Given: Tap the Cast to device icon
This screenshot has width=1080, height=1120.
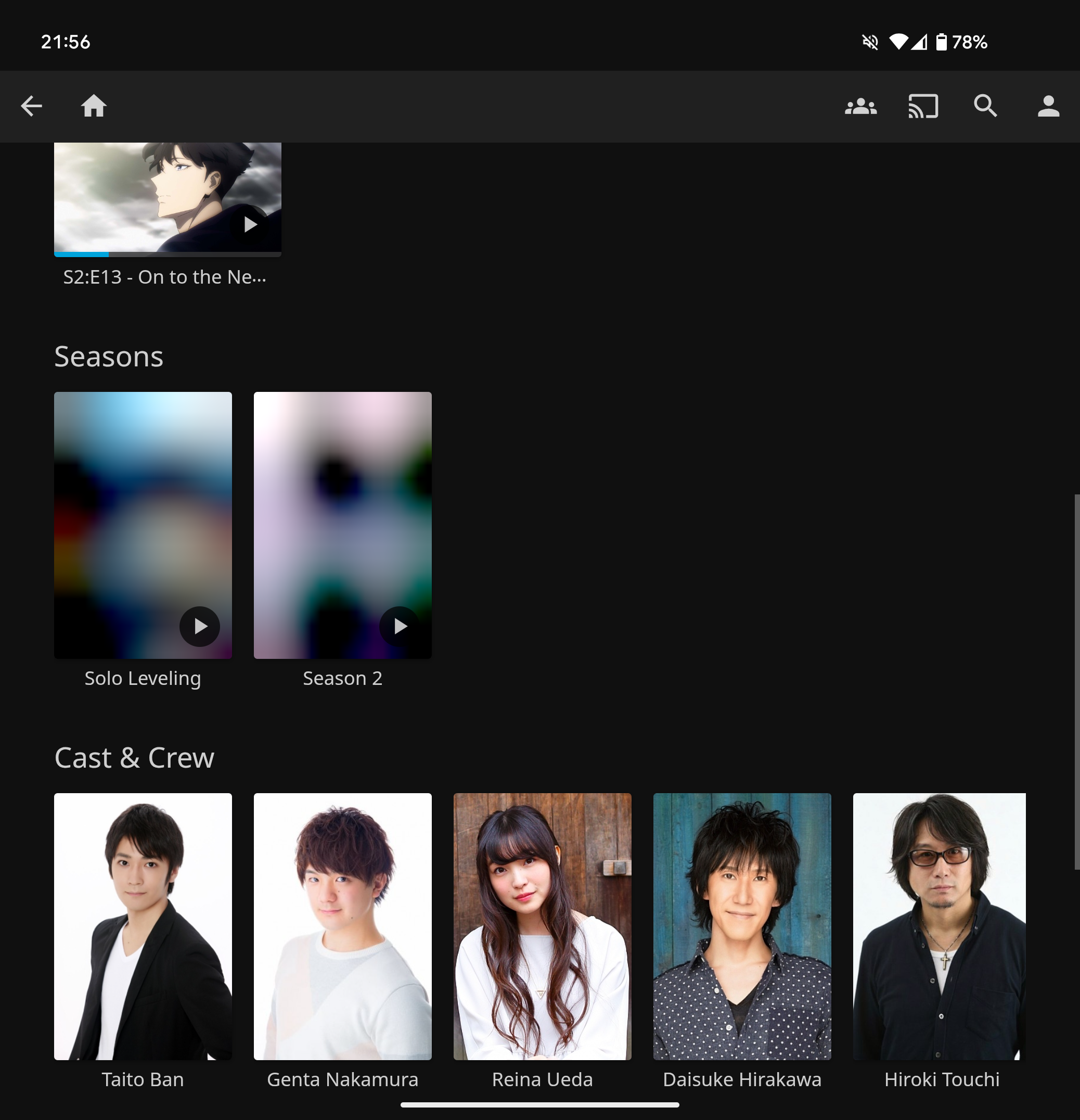Looking at the screenshot, I should click(923, 106).
